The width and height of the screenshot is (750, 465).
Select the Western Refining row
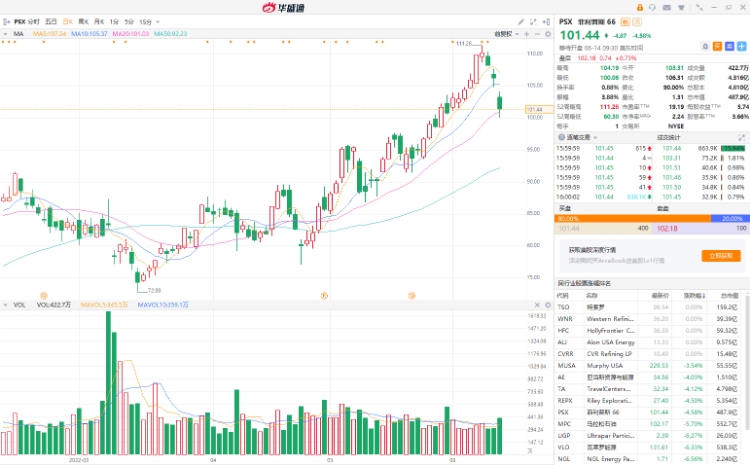click(x=650, y=319)
